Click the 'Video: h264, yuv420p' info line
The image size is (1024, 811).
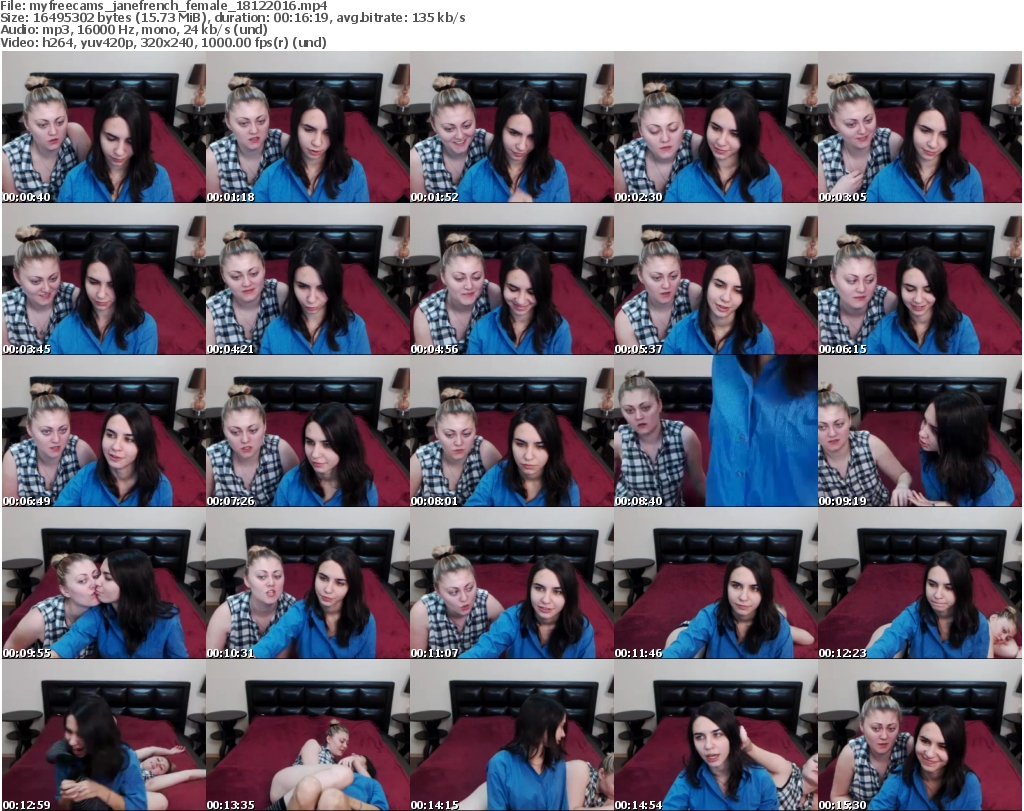[163, 42]
